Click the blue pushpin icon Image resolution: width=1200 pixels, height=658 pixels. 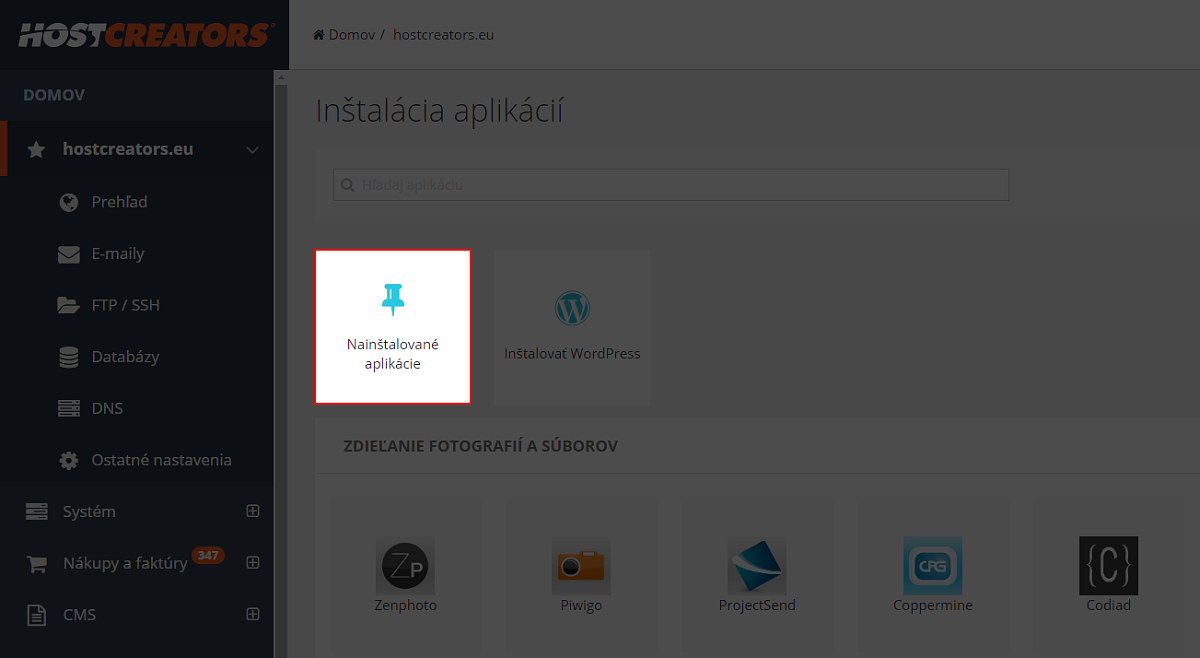pos(393,299)
